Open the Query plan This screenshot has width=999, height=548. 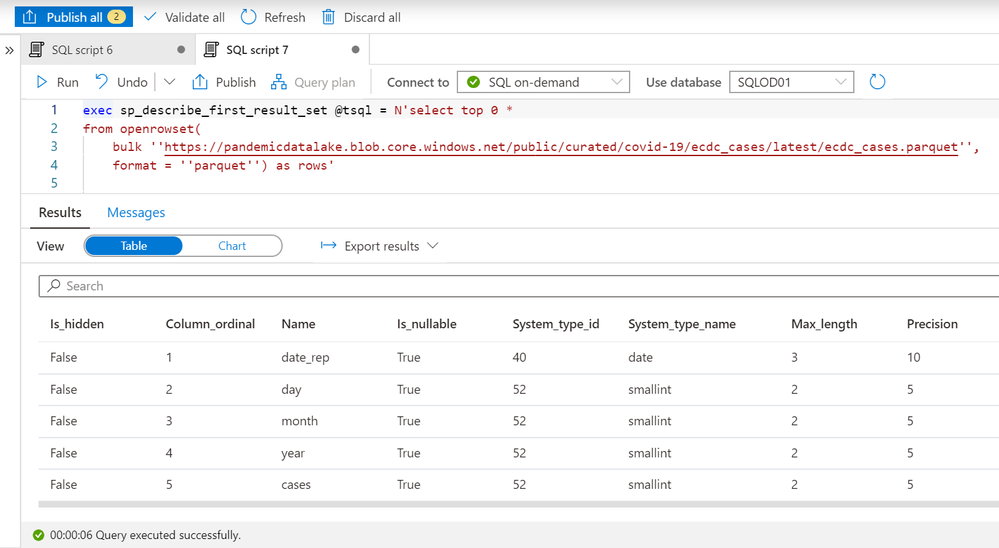click(312, 82)
